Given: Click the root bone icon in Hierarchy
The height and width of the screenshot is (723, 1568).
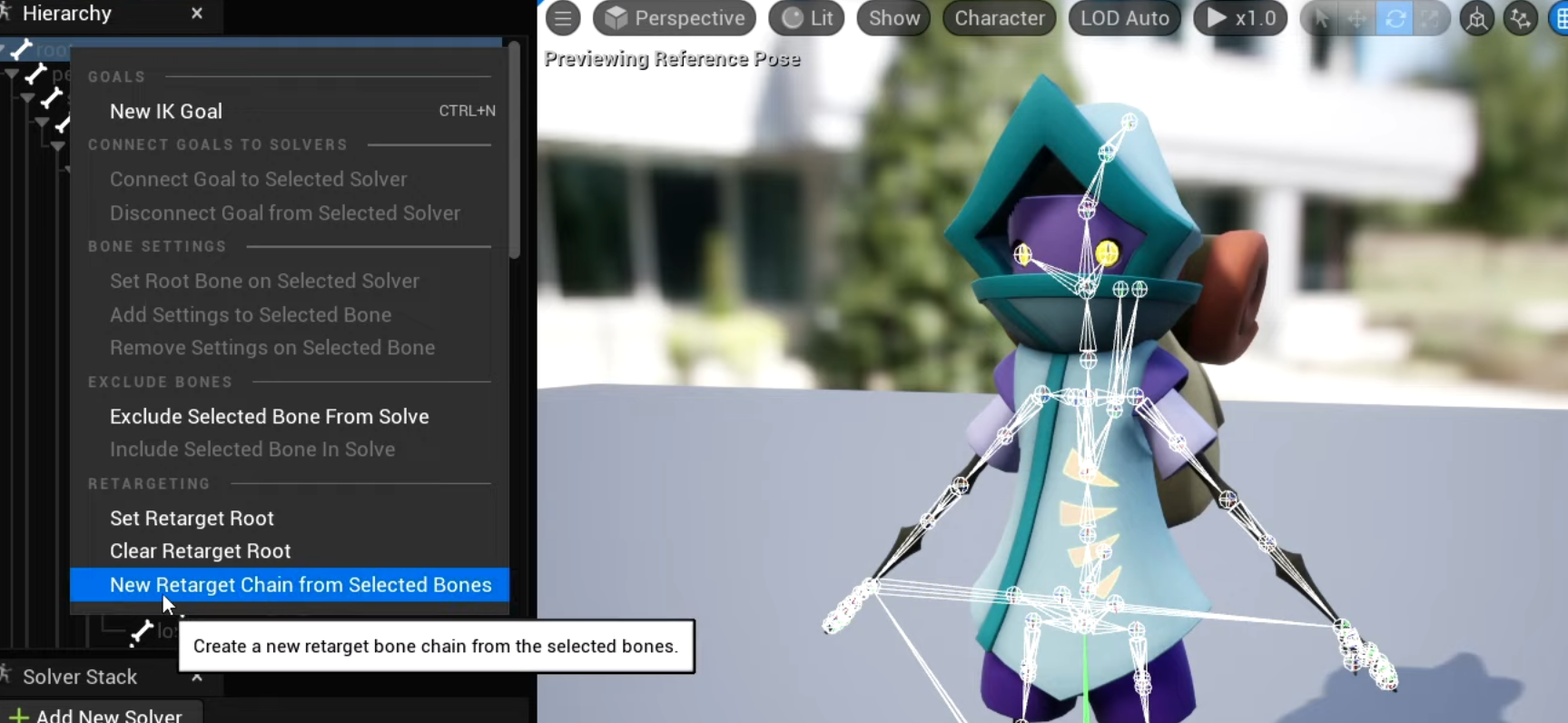Looking at the screenshot, I should tap(22, 48).
